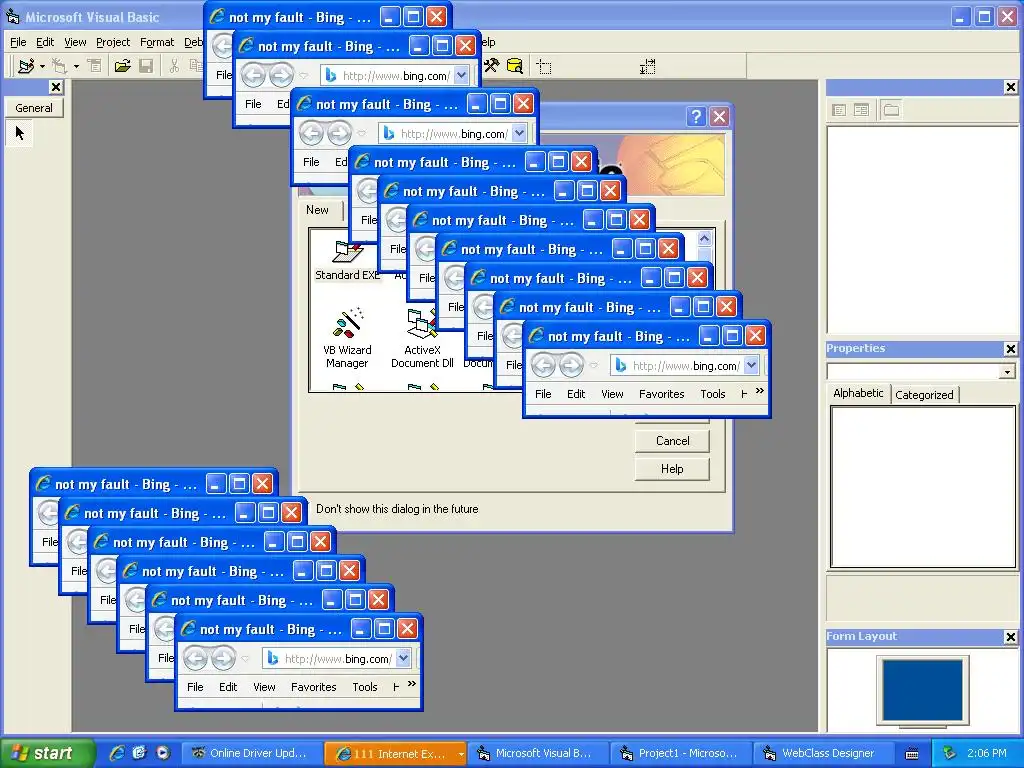Viewport: 1024px width, 768px height.
Task: Click Toggle Folders icon in Project panel
Action: (x=891, y=110)
